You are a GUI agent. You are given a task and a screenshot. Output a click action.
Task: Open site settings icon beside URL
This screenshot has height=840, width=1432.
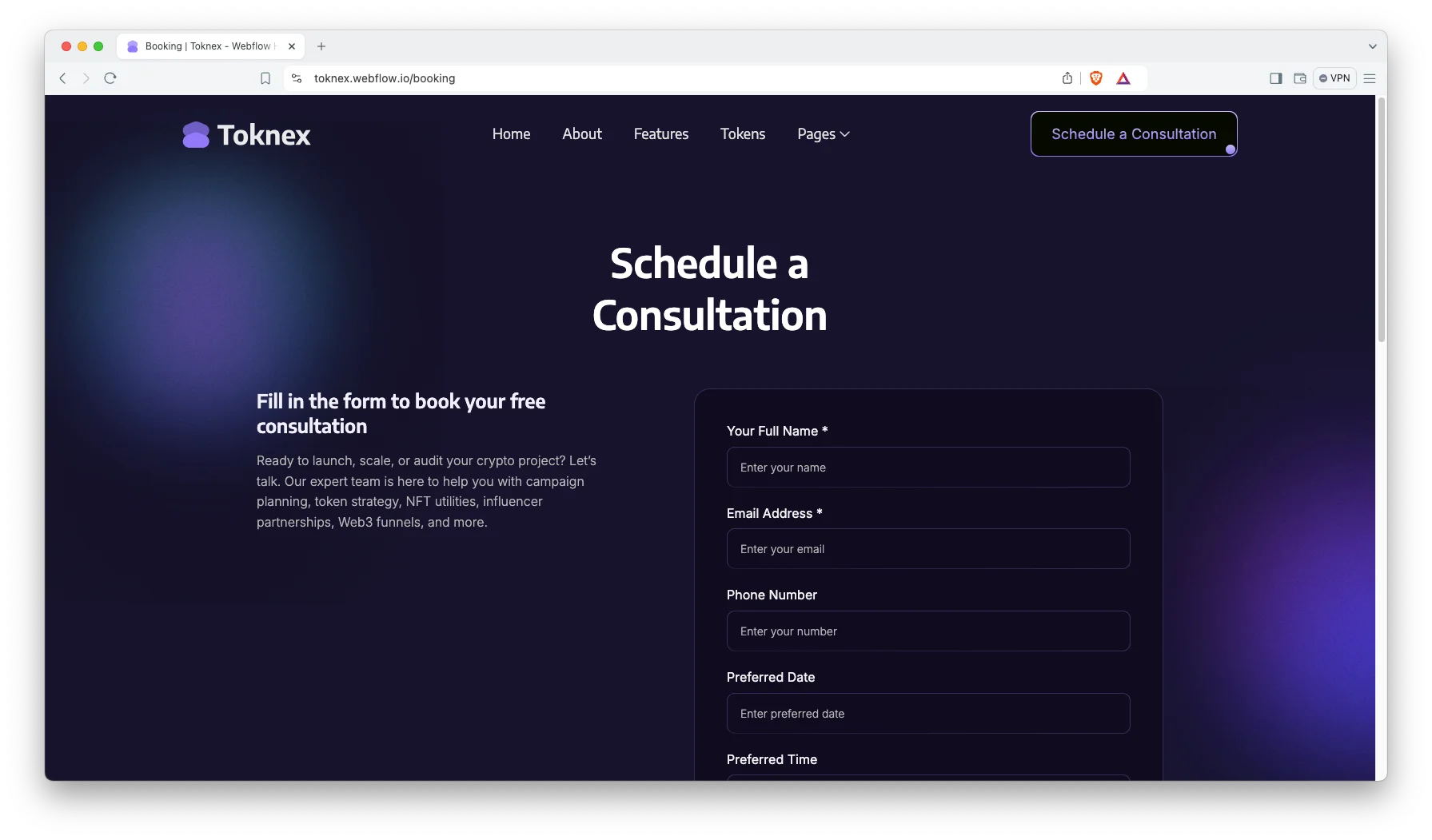[297, 78]
